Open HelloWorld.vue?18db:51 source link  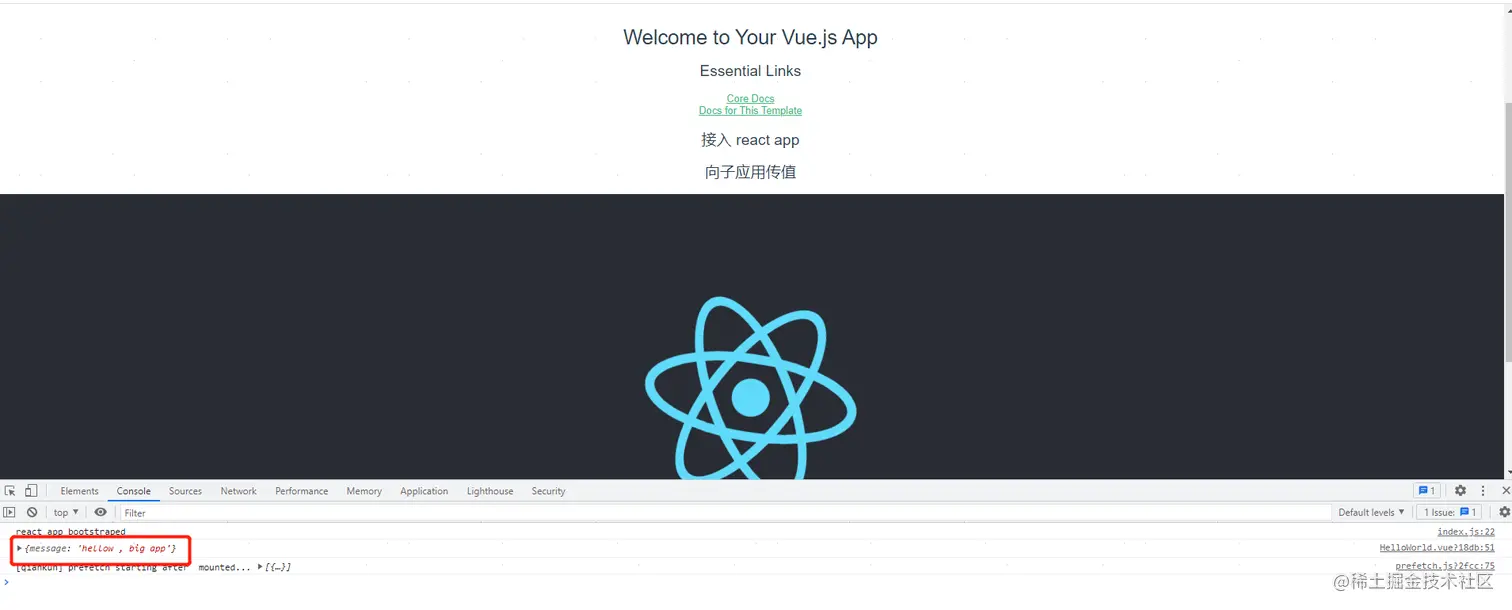click(x=1437, y=548)
